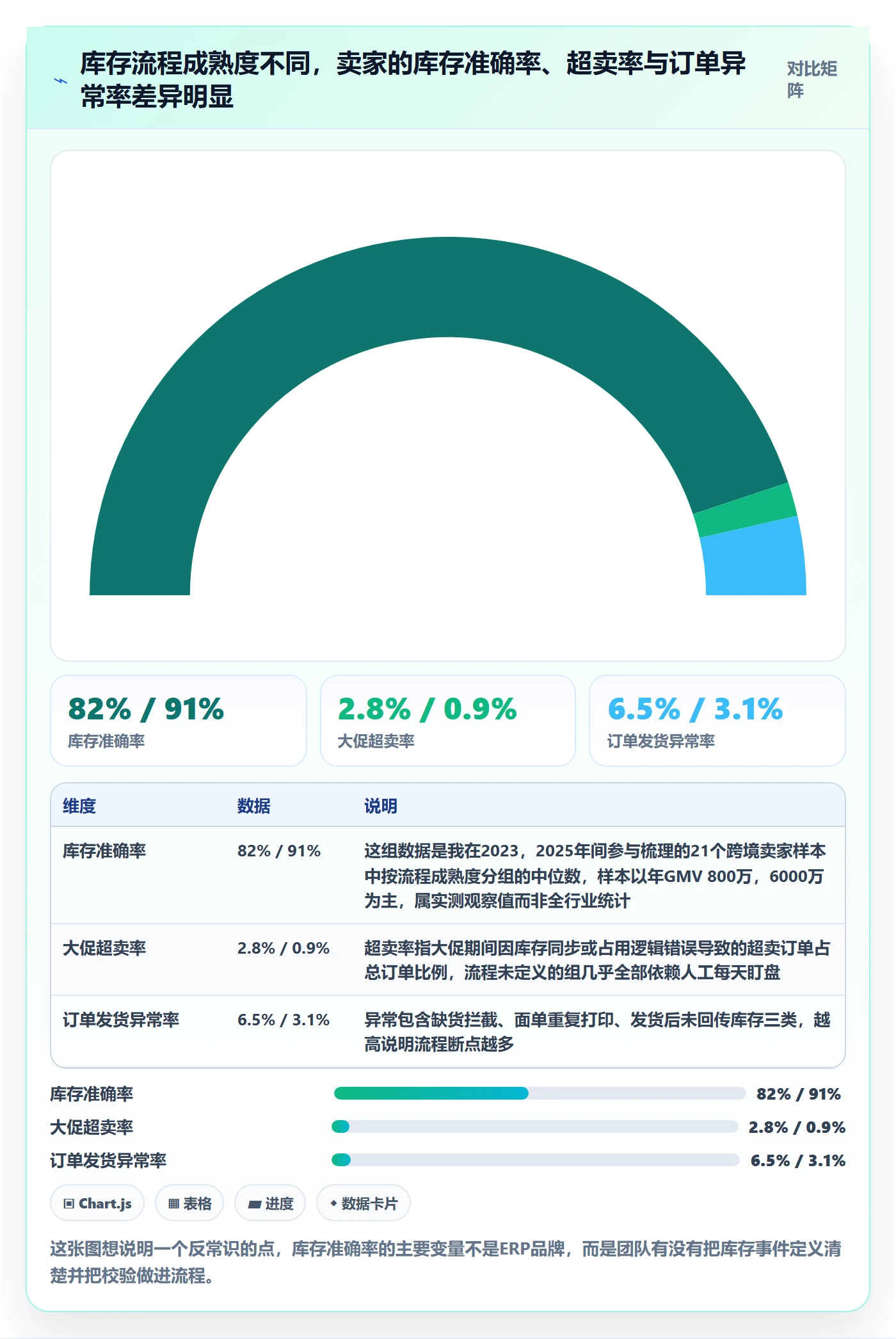Click the 库存准确率 cell in the table
This screenshot has width=896, height=1339.
pos(104,851)
